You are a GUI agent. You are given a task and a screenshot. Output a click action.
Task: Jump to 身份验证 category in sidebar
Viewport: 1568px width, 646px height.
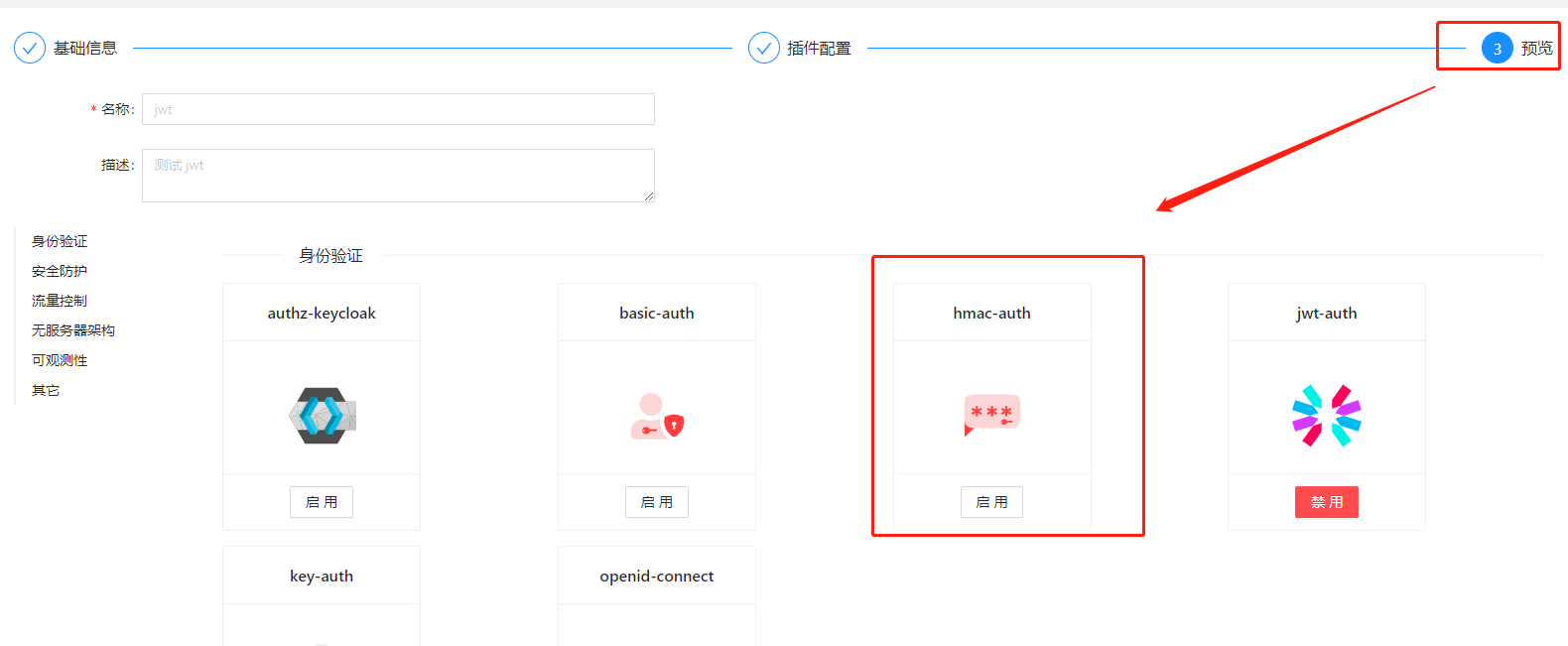(60, 241)
